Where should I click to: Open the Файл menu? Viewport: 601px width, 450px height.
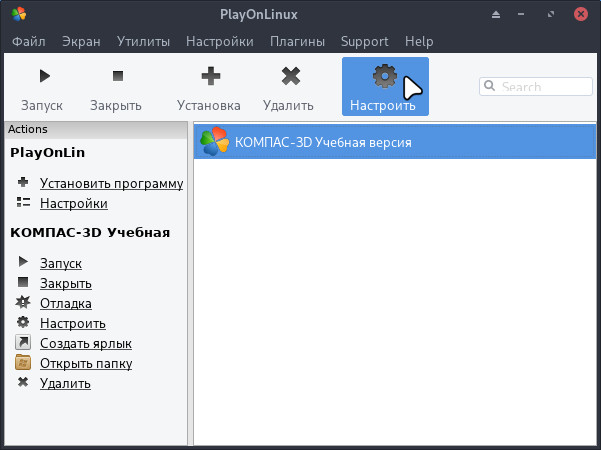click(x=29, y=41)
